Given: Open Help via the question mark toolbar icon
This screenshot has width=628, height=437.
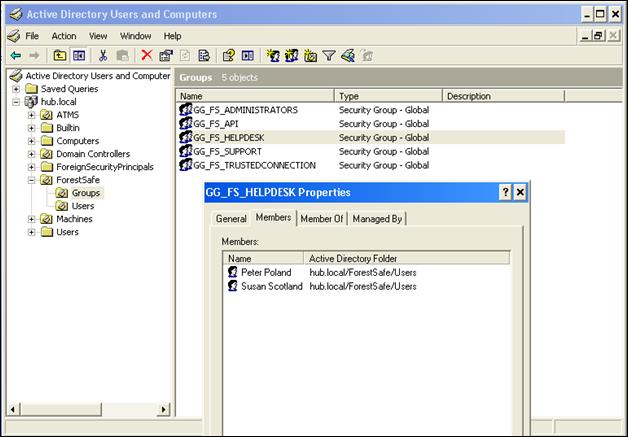Looking at the screenshot, I should [x=229, y=56].
